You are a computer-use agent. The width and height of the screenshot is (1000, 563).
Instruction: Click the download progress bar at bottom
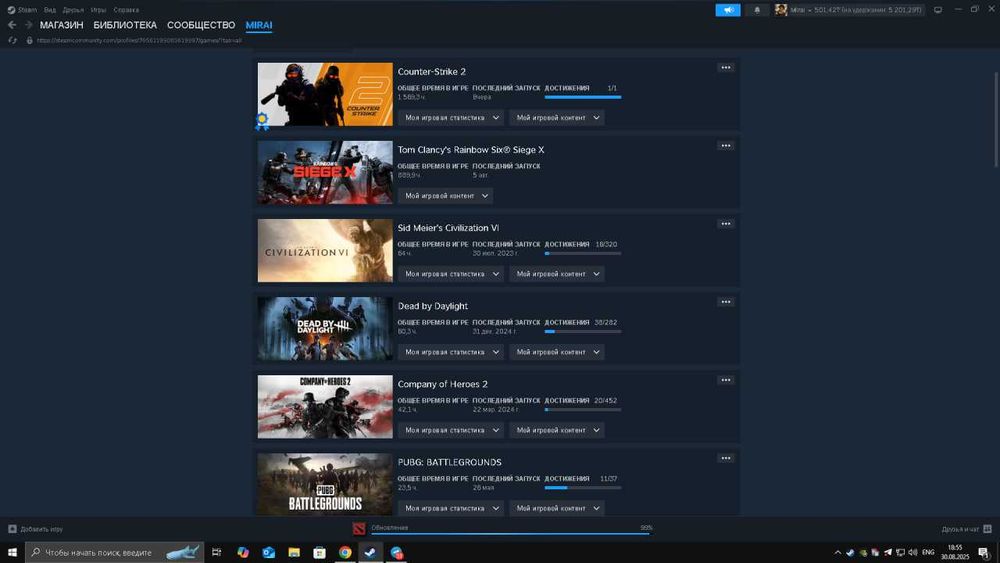tap(511, 533)
